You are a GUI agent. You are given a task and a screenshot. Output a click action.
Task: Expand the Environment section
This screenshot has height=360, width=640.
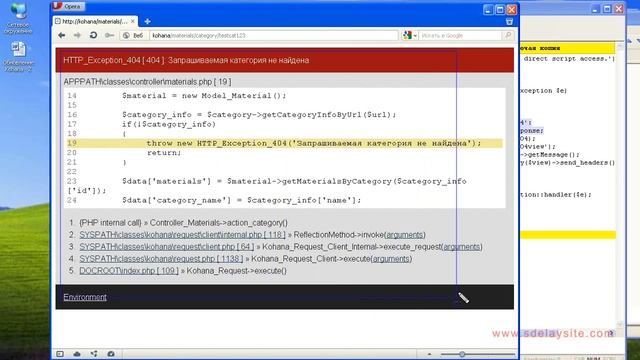pyautogui.click(x=85, y=297)
